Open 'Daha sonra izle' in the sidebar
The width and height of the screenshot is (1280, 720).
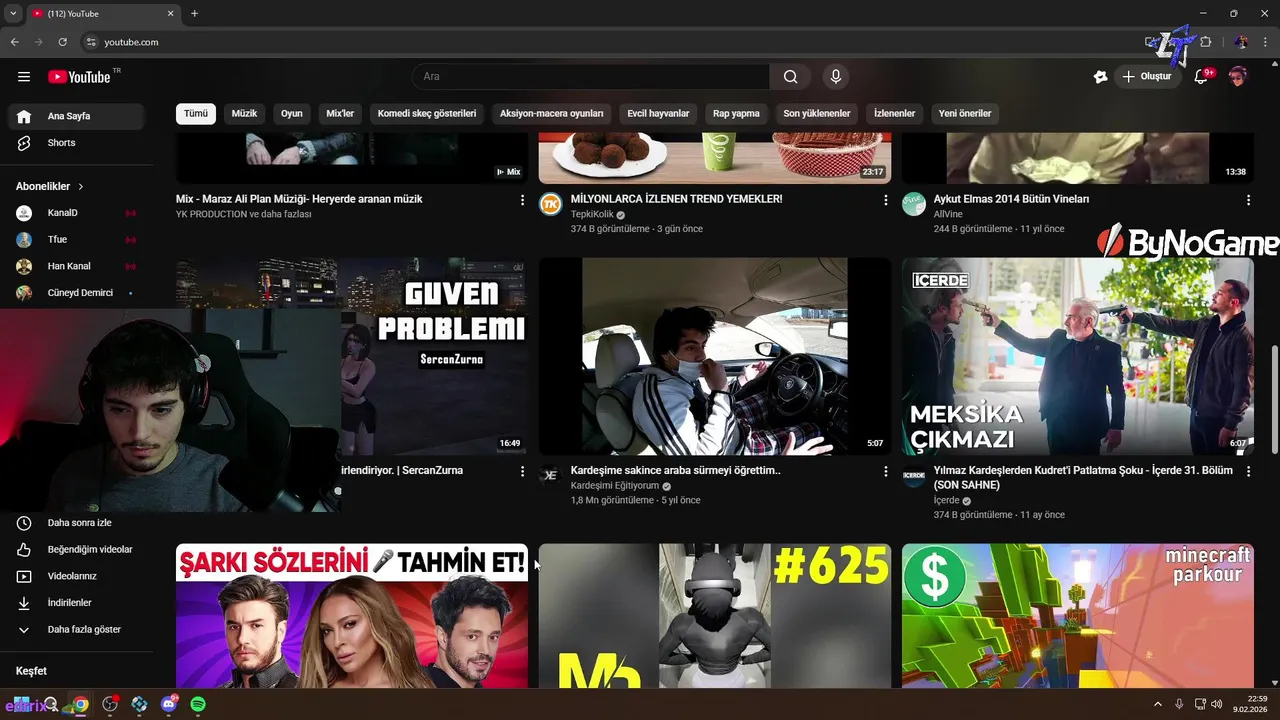(x=76, y=523)
